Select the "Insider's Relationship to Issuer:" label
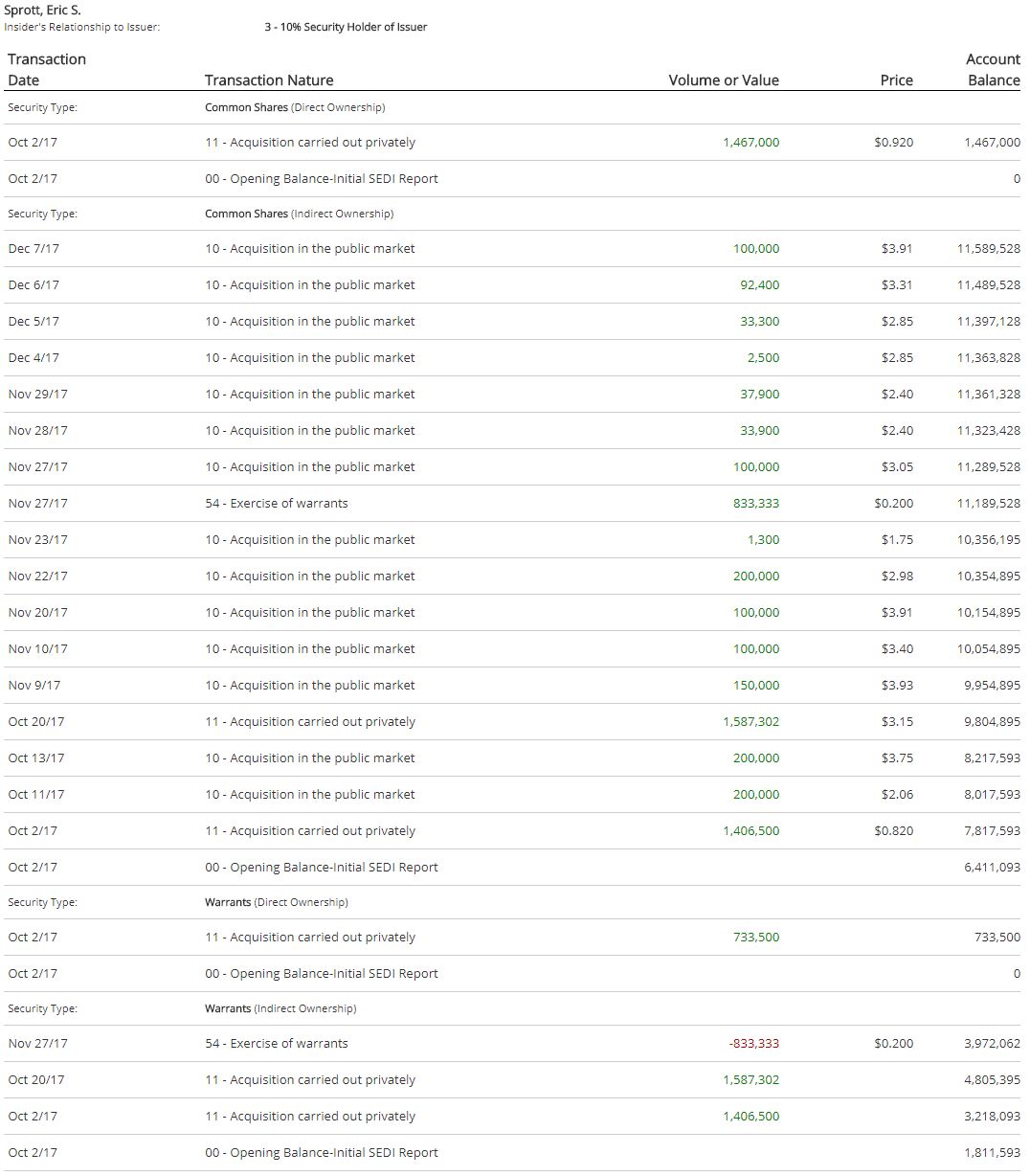This screenshot has height=1176, width=1030. [82, 27]
